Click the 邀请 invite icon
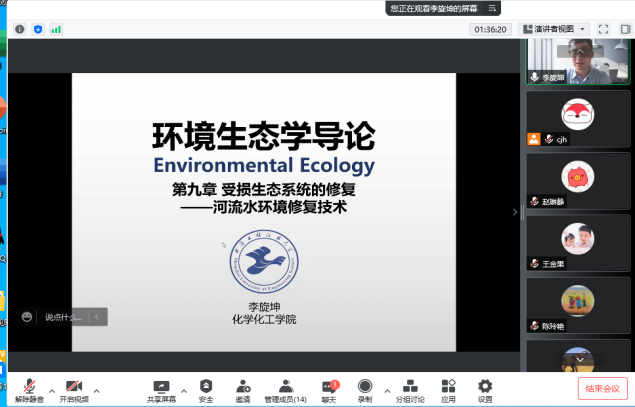The height and width of the screenshot is (407, 635). [243, 389]
